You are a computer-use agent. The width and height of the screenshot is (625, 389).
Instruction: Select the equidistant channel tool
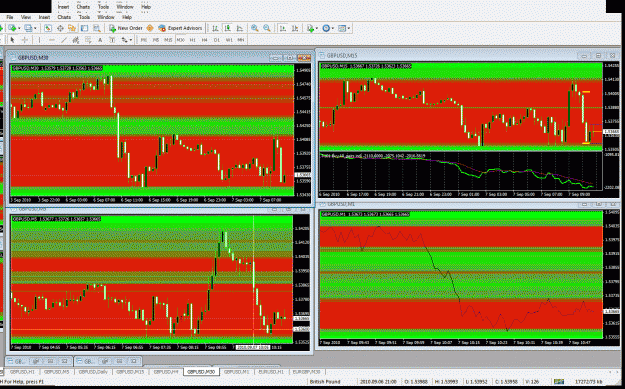(x=76, y=40)
